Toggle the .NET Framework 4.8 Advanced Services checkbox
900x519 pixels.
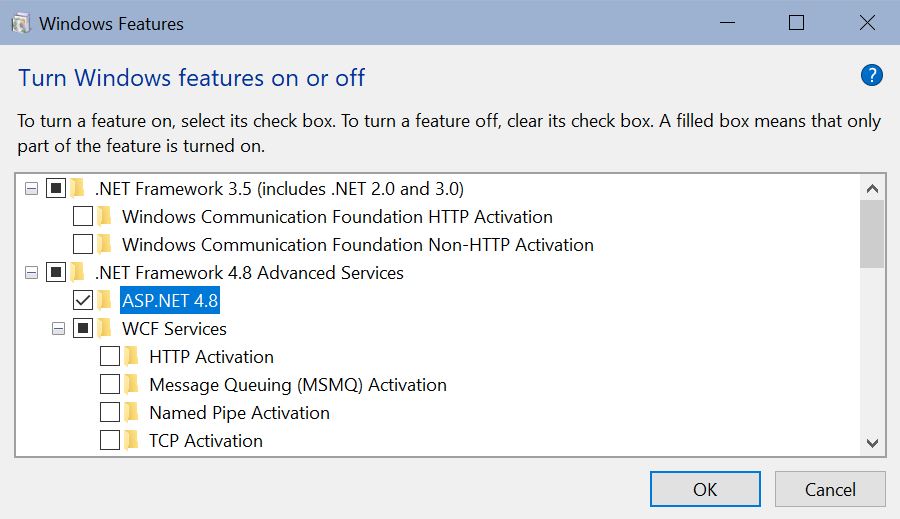56,272
